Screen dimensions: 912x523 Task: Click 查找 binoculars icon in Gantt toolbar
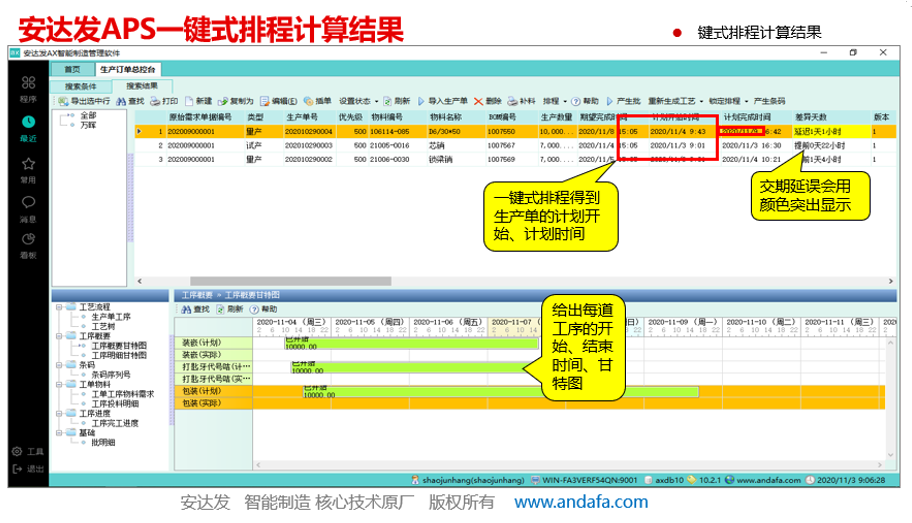[x=186, y=309]
